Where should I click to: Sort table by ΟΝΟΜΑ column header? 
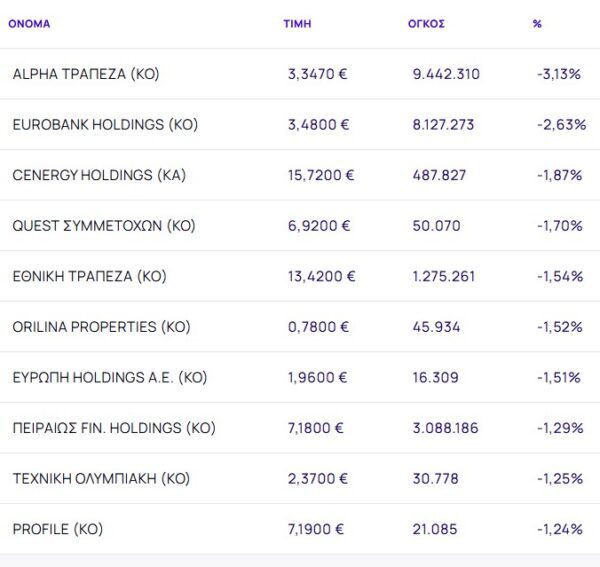pyautogui.click(x=29, y=23)
